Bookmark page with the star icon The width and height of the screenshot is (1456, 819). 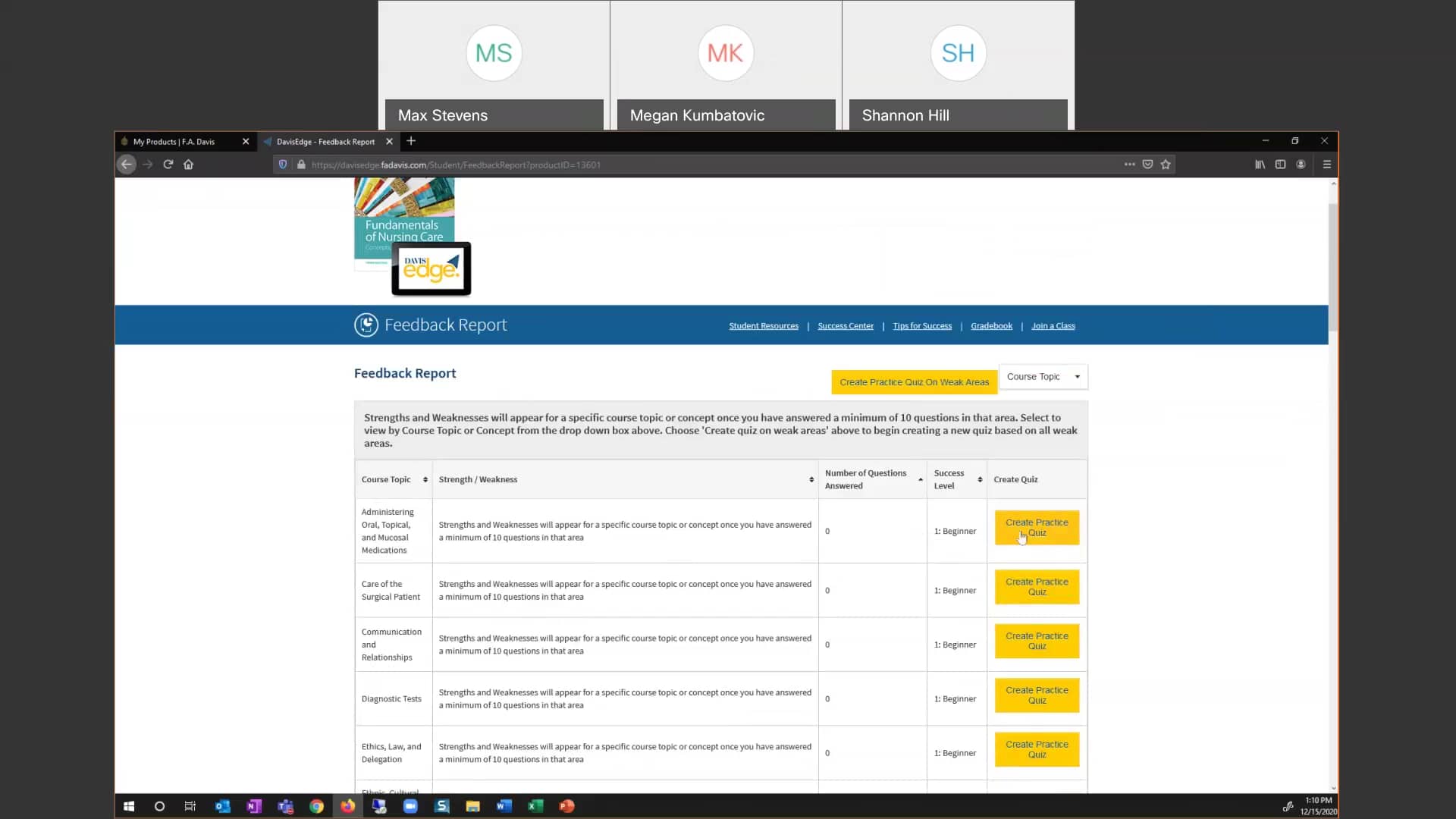pos(1166,165)
